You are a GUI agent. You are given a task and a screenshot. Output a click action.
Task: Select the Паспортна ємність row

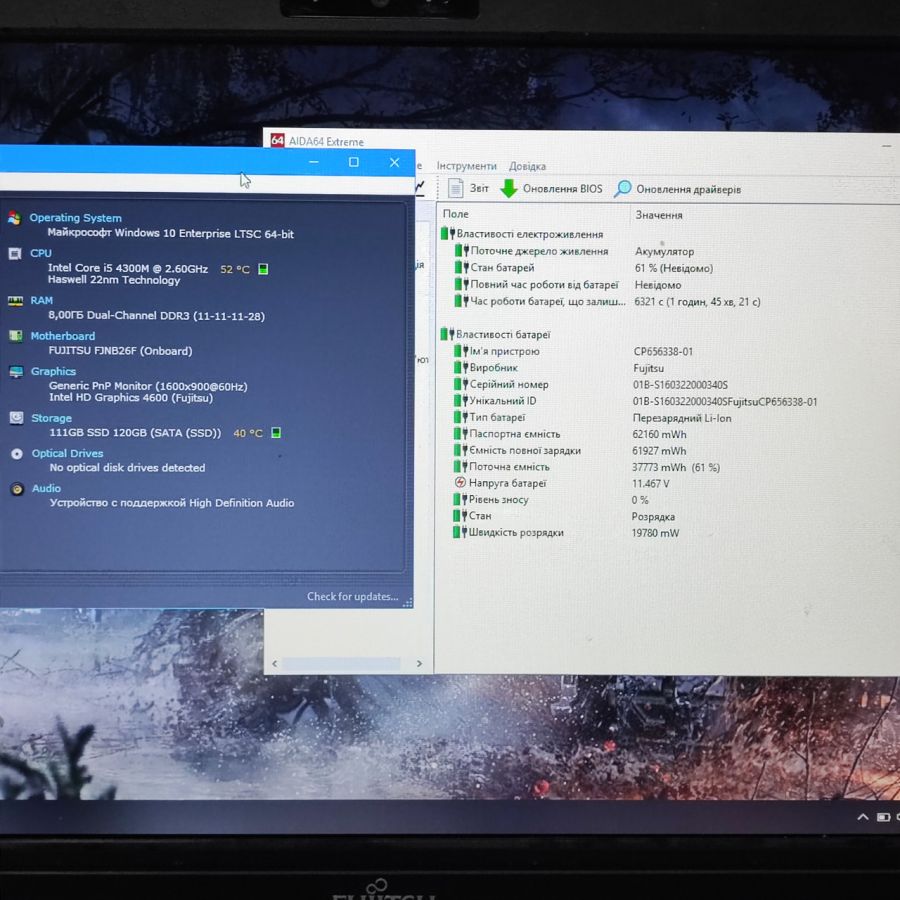click(569, 434)
